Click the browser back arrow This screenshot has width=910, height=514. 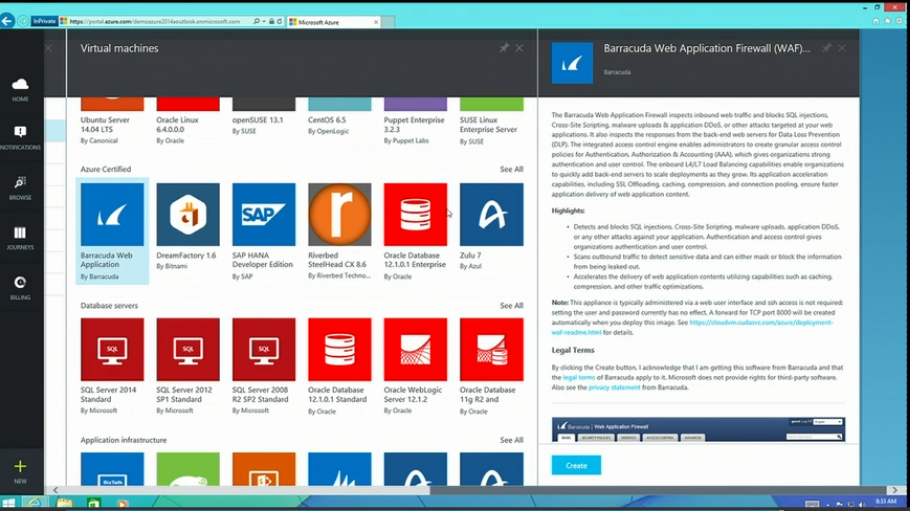7,21
